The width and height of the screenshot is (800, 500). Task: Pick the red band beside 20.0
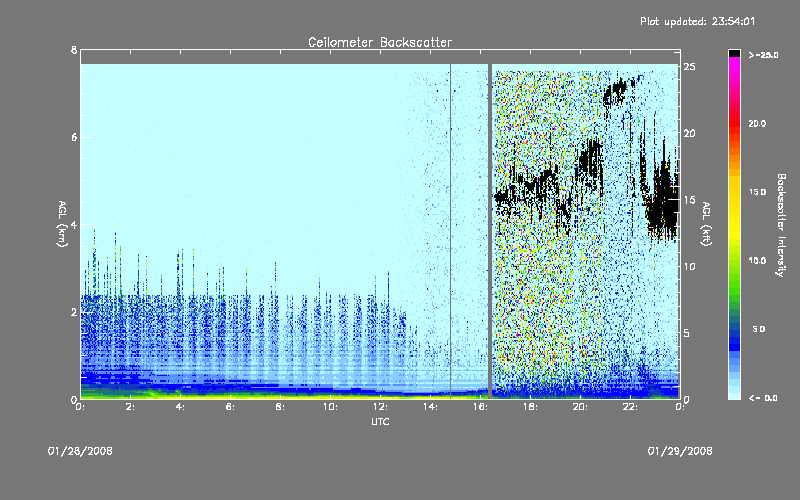coord(734,123)
